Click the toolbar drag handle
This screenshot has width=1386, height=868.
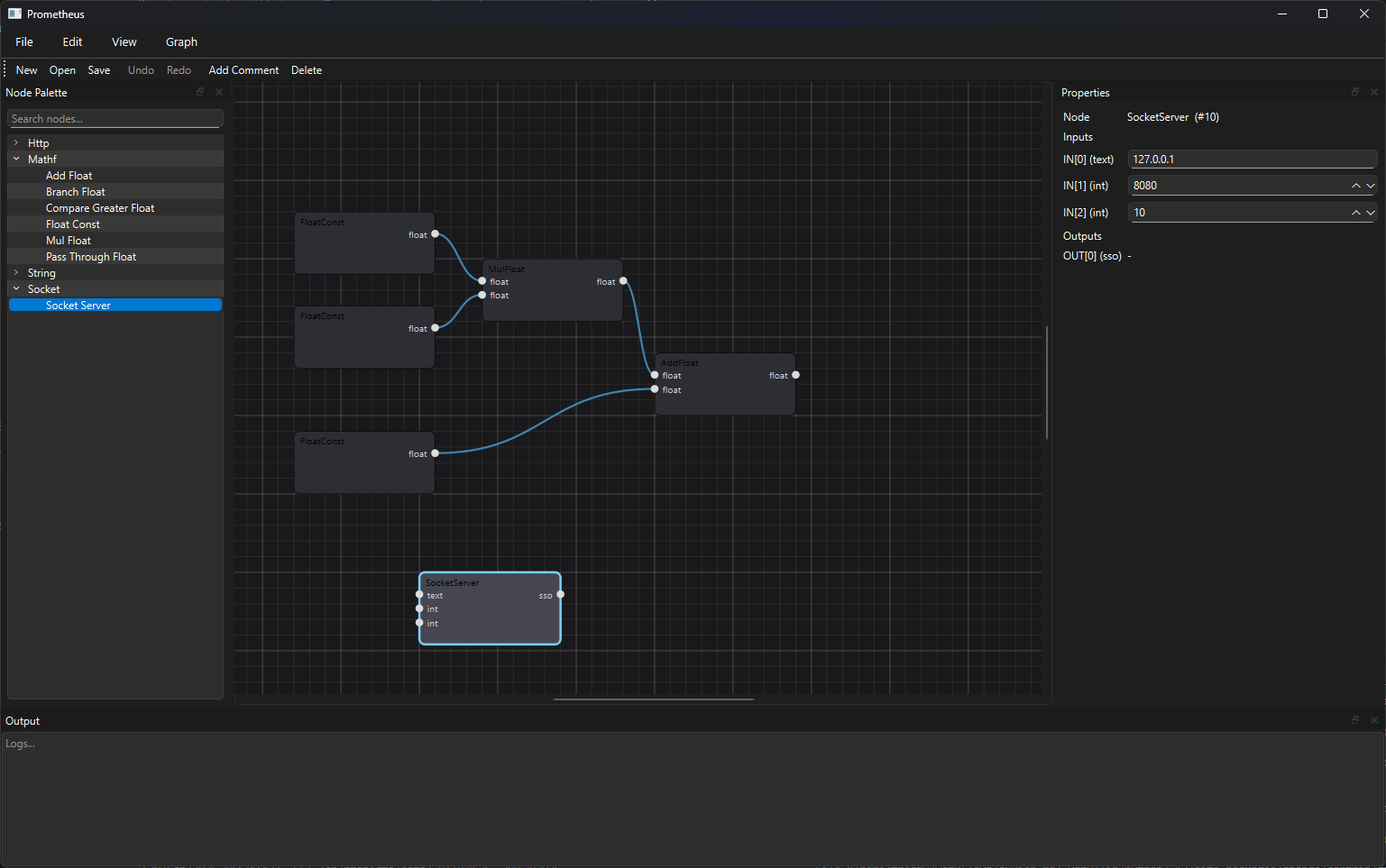[x=5, y=69]
